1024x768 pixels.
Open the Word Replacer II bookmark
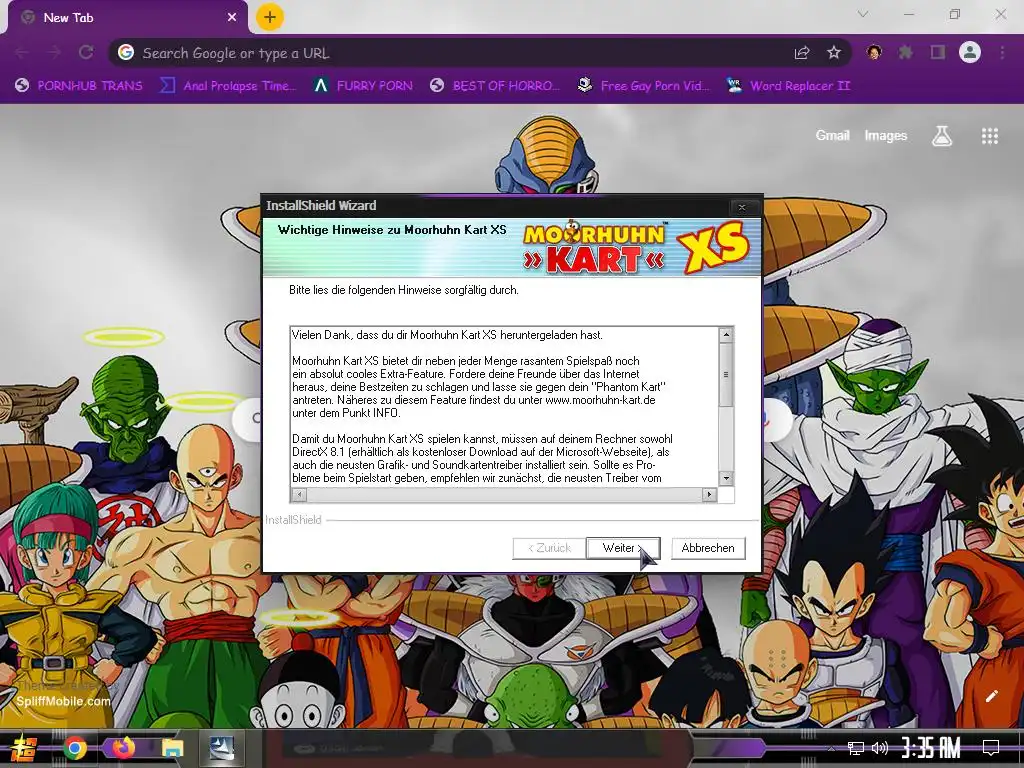(x=788, y=86)
